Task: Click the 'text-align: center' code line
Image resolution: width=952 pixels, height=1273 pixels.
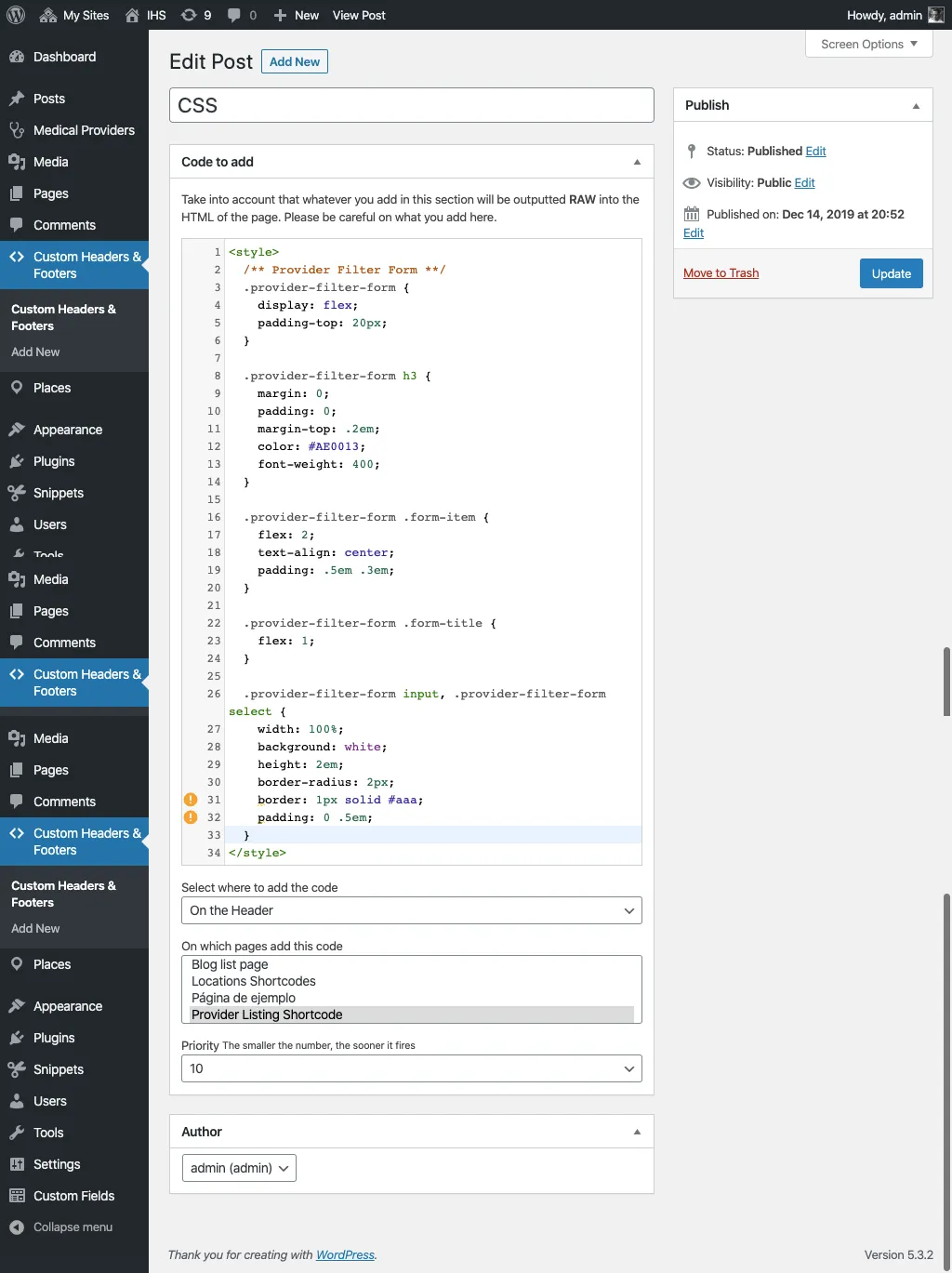Action: pos(326,552)
